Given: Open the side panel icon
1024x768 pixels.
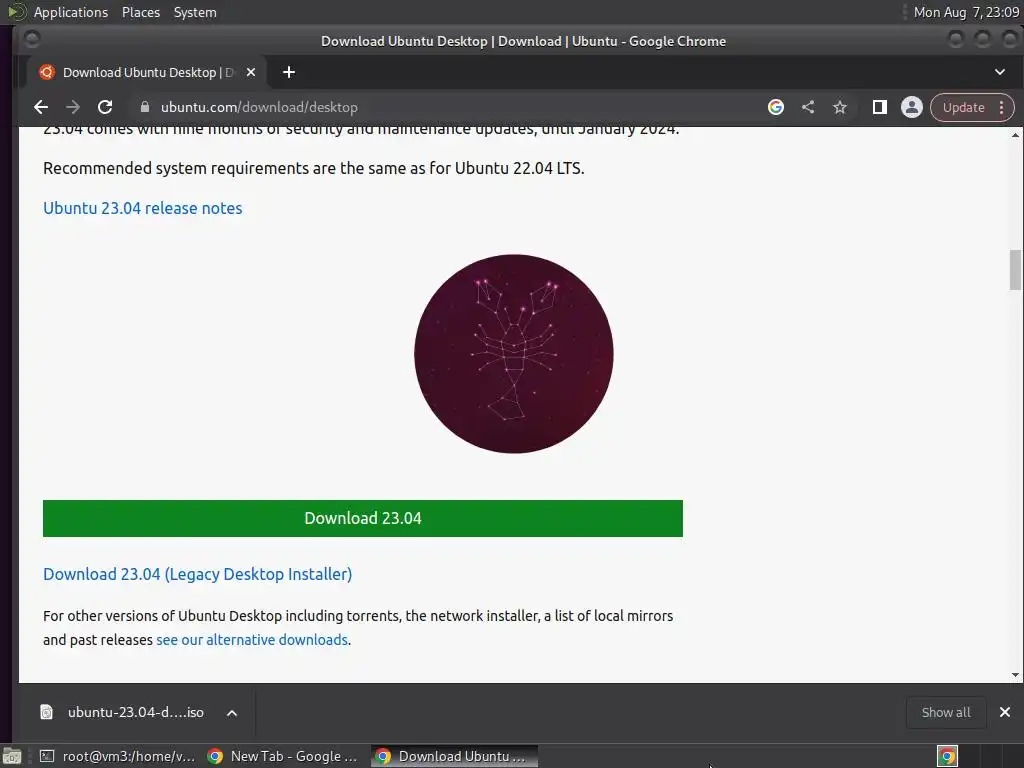Looking at the screenshot, I should coord(880,107).
